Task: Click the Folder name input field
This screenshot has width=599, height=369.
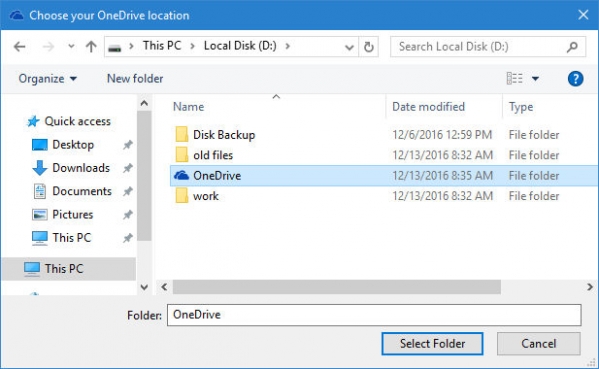Action: pyautogui.click(x=374, y=315)
